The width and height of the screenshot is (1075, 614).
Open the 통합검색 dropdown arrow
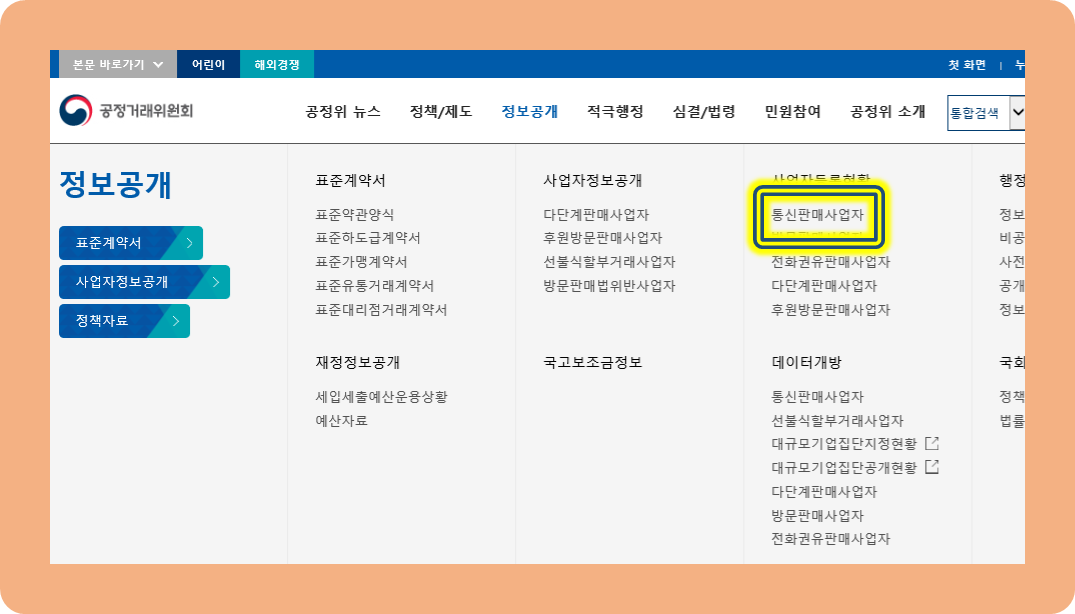(1017, 112)
